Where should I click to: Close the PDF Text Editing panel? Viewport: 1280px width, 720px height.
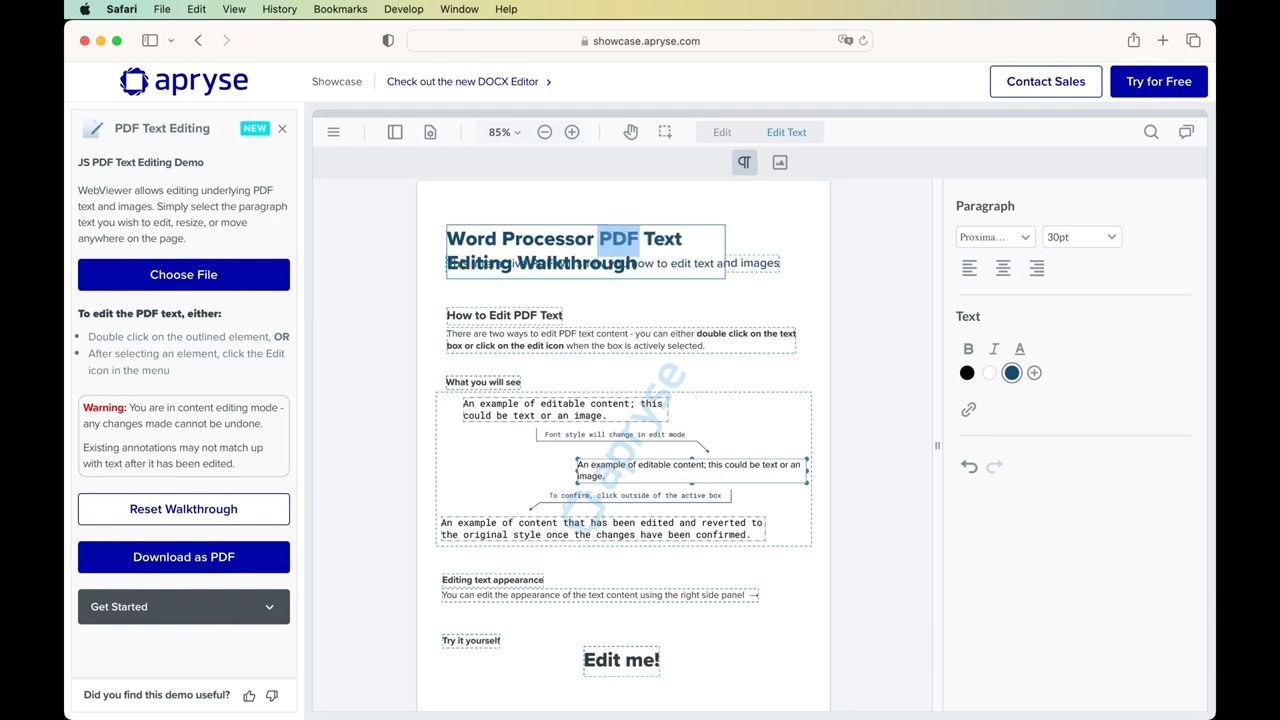point(282,128)
